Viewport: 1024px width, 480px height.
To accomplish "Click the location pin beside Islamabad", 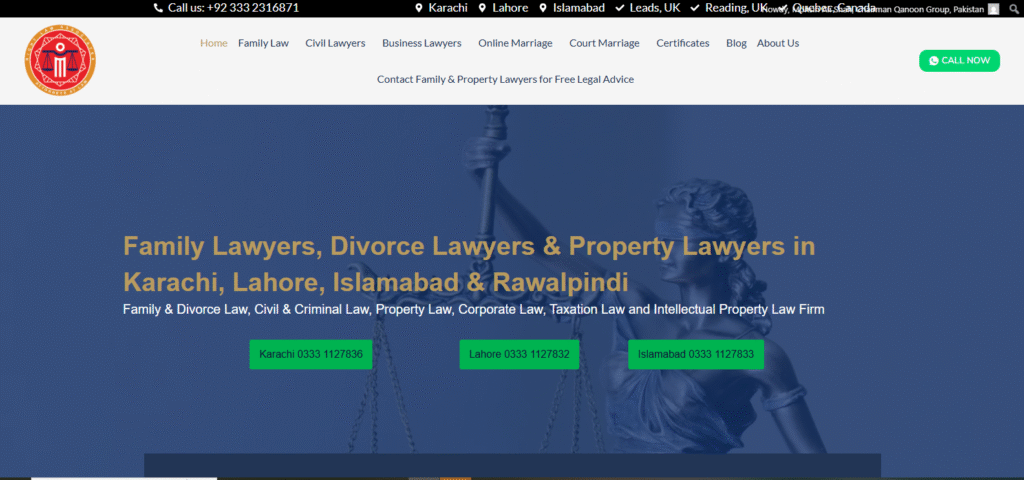I will pos(543,8).
